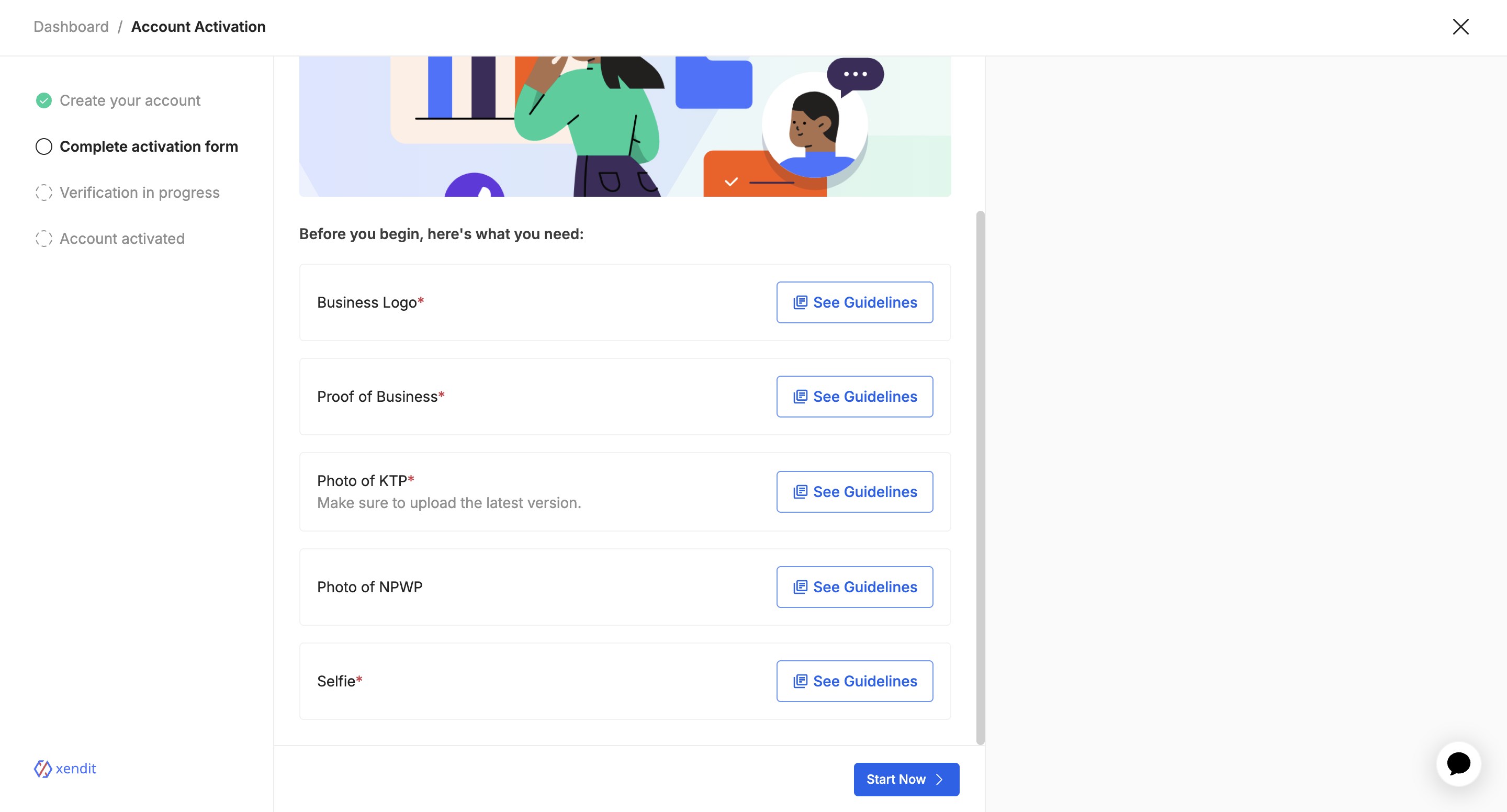1507x812 pixels.
Task: Click the vertical scrollbar of the form
Action: tap(980, 477)
